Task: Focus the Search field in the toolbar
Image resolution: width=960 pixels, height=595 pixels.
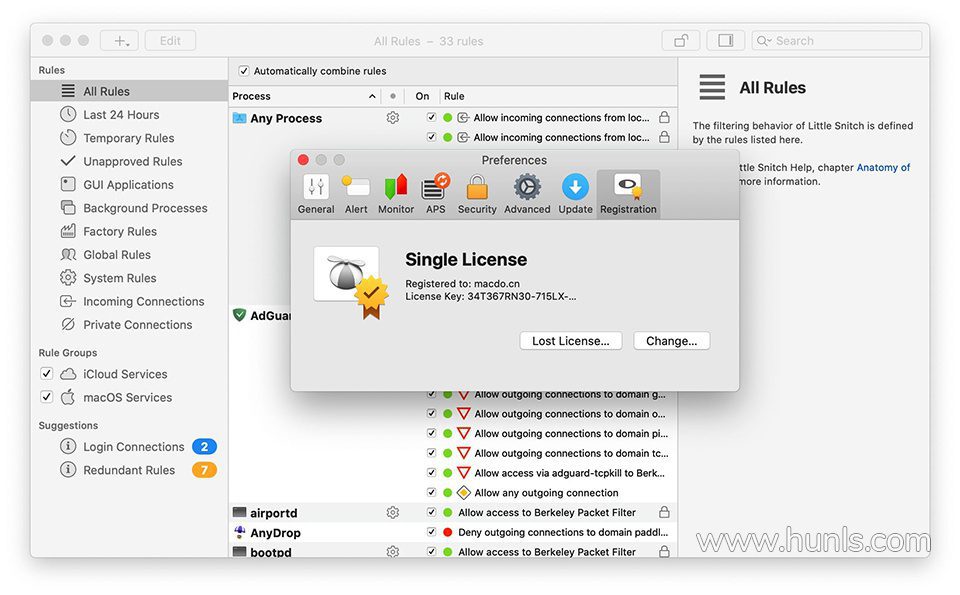Action: point(837,40)
